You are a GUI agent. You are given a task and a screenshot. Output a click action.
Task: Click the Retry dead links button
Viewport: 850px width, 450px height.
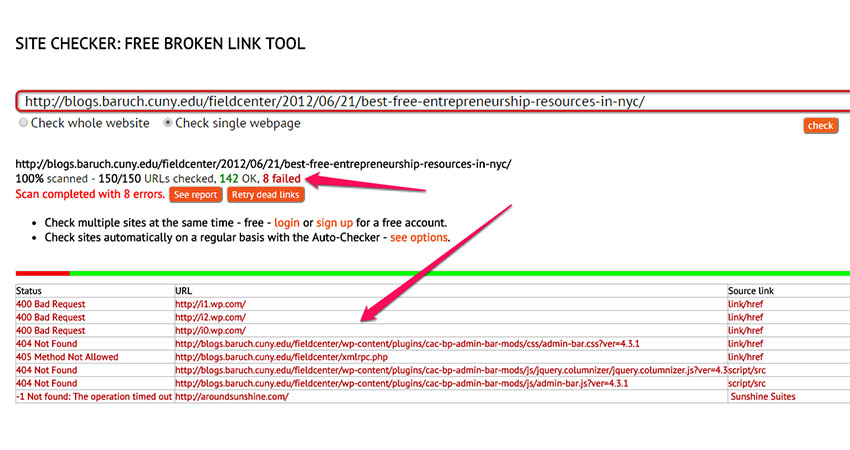[x=266, y=195]
